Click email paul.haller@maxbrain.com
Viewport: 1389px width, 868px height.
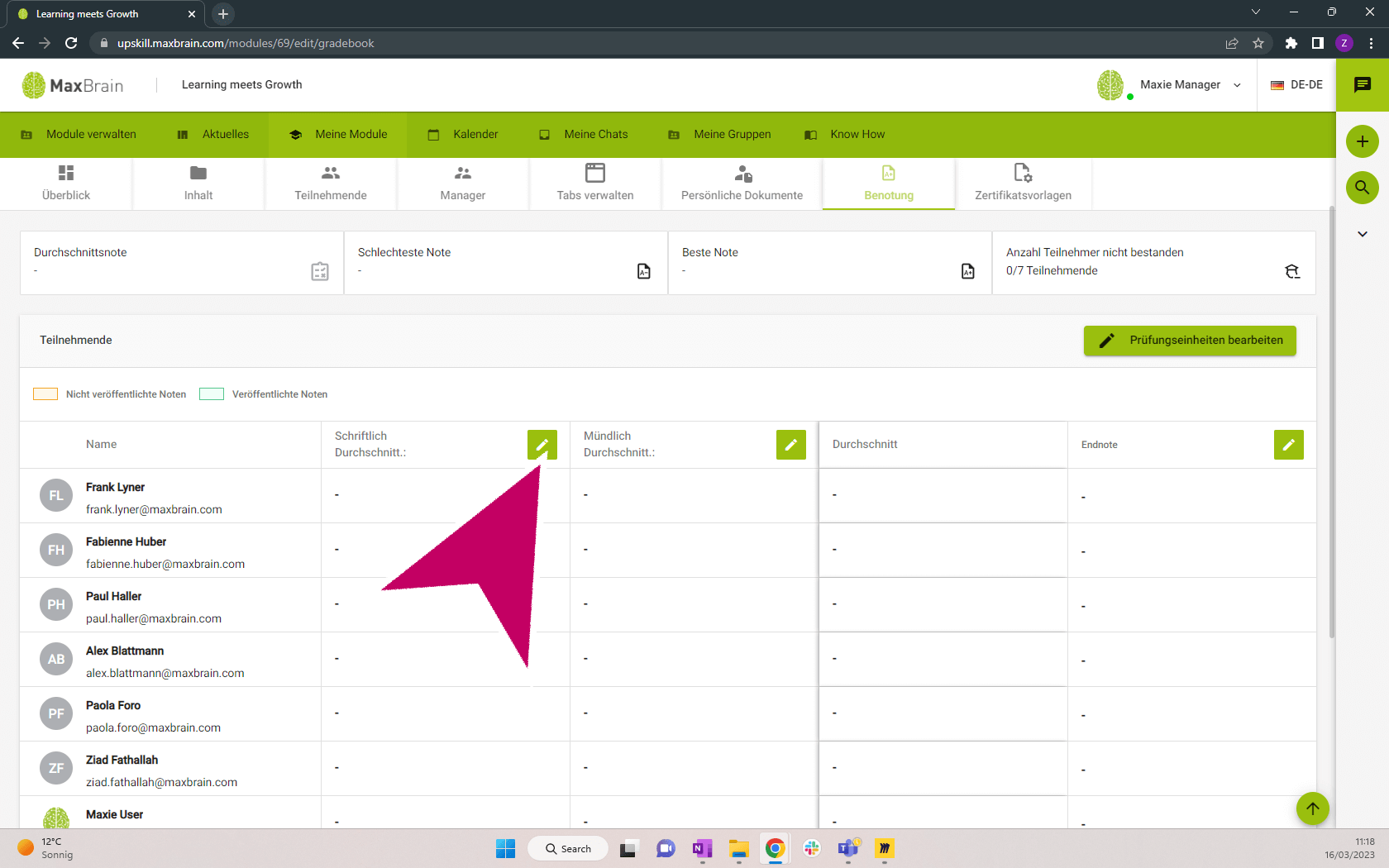pyautogui.click(x=154, y=619)
